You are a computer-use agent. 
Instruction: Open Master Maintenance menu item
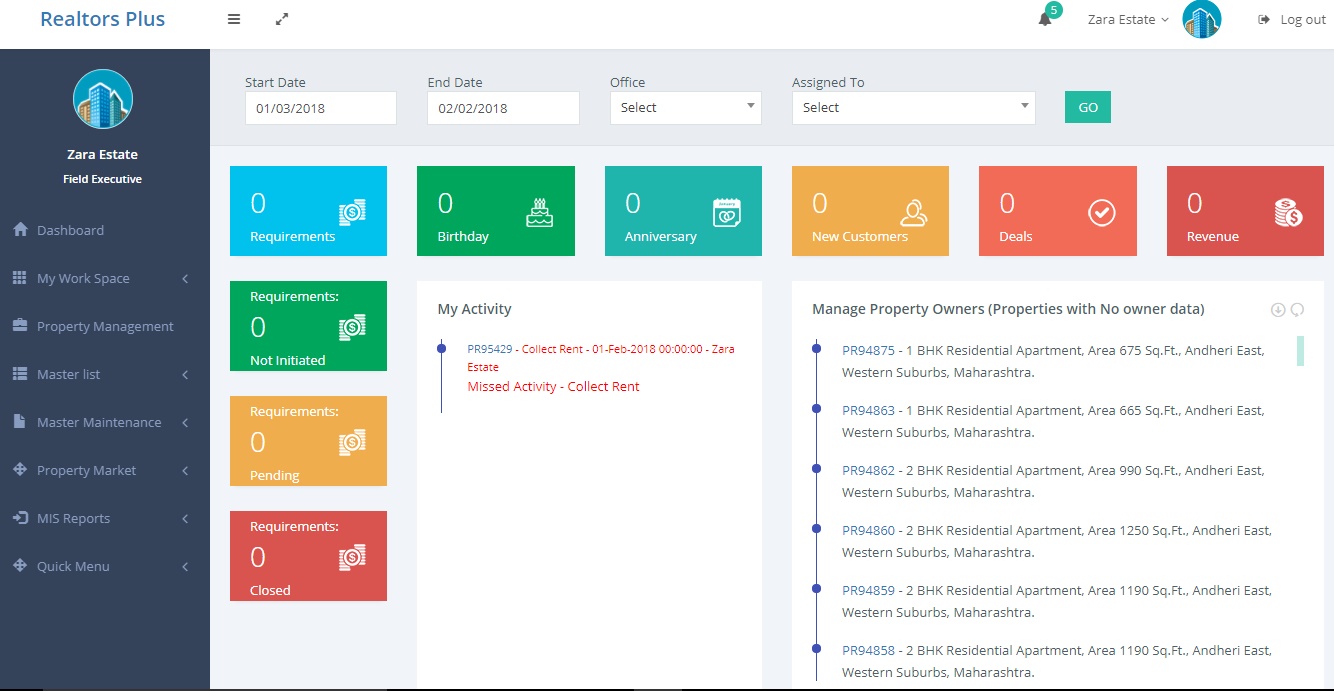pos(105,422)
